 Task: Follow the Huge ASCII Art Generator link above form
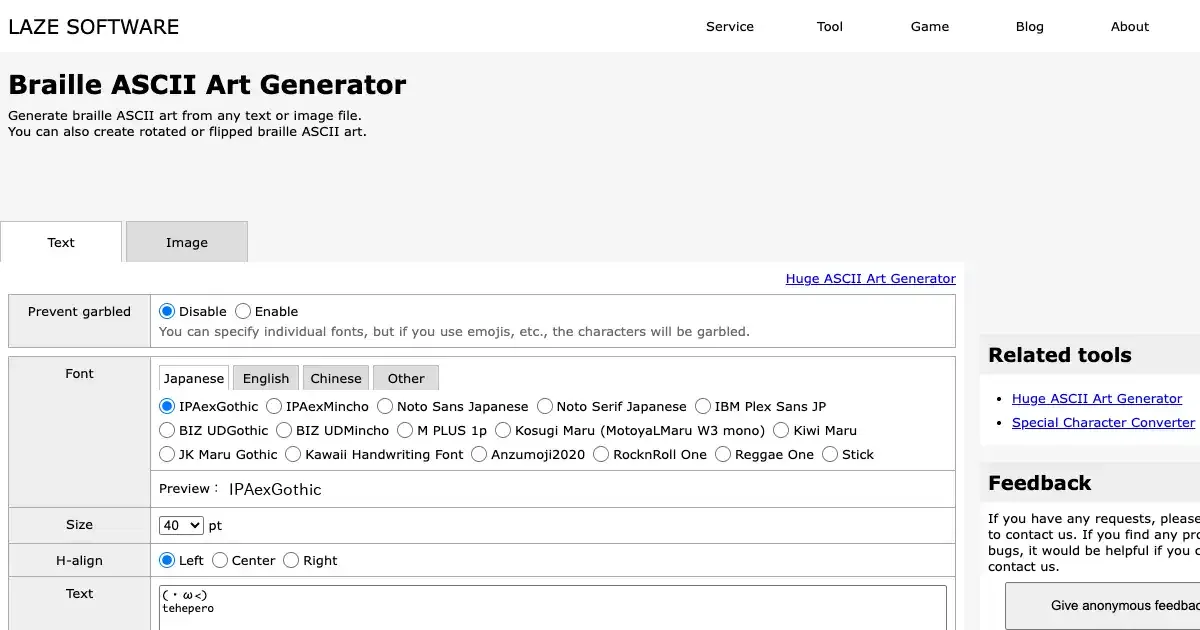(x=870, y=279)
